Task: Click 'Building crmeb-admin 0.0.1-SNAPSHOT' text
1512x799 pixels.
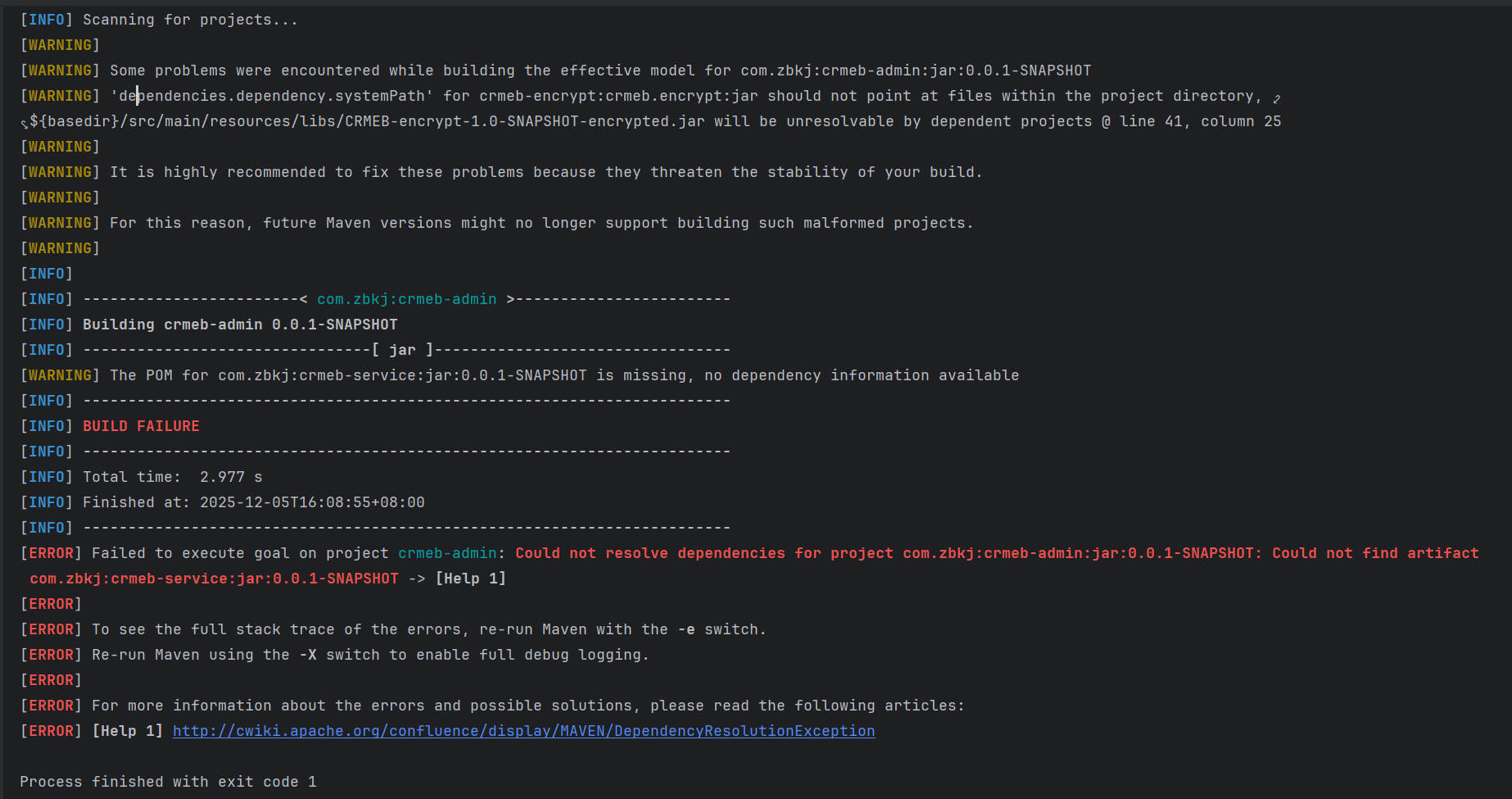Action: (239, 325)
